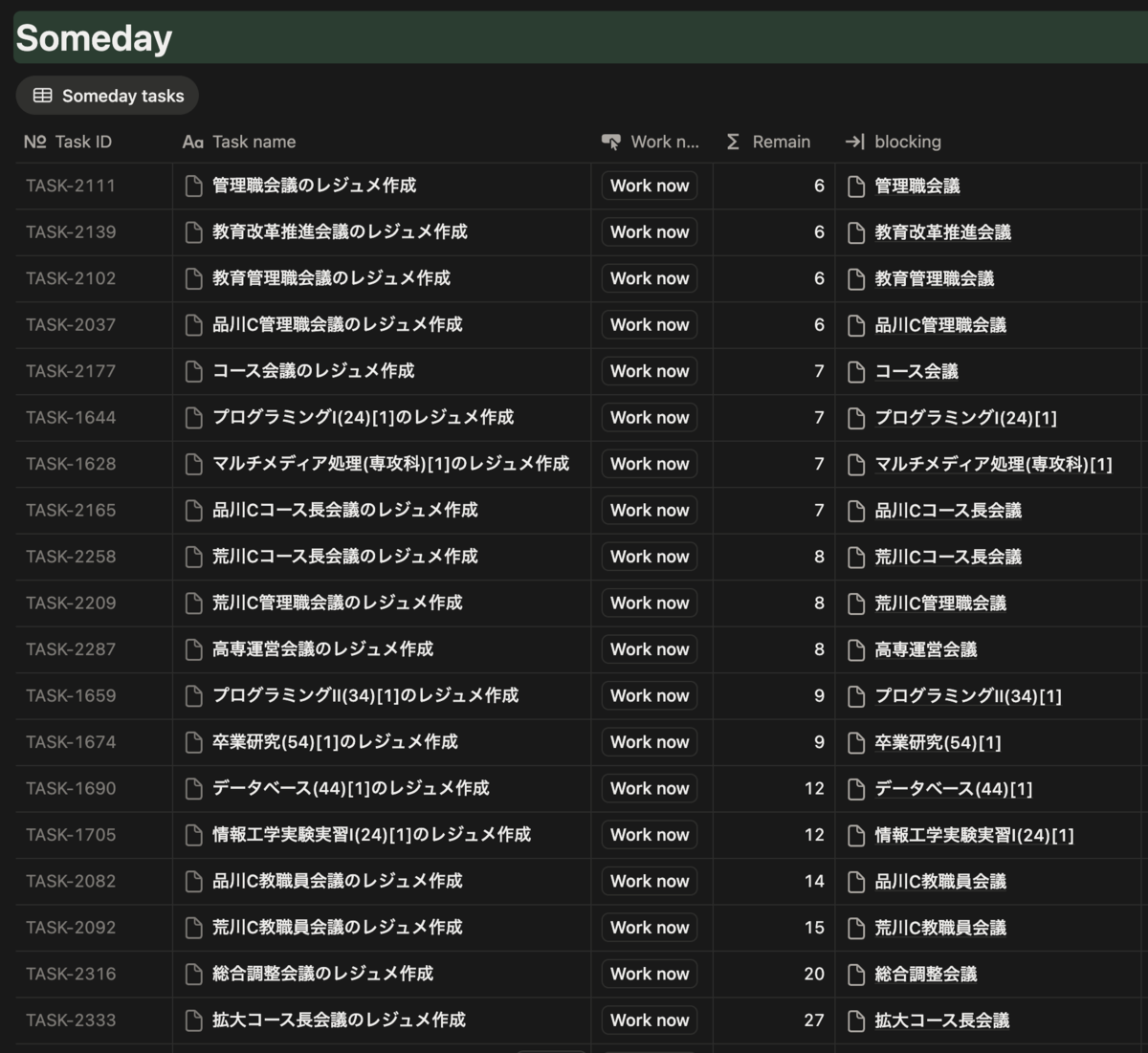Click Work now button for TASK-2333
1148x1053 pixels.
[650, 1020]
